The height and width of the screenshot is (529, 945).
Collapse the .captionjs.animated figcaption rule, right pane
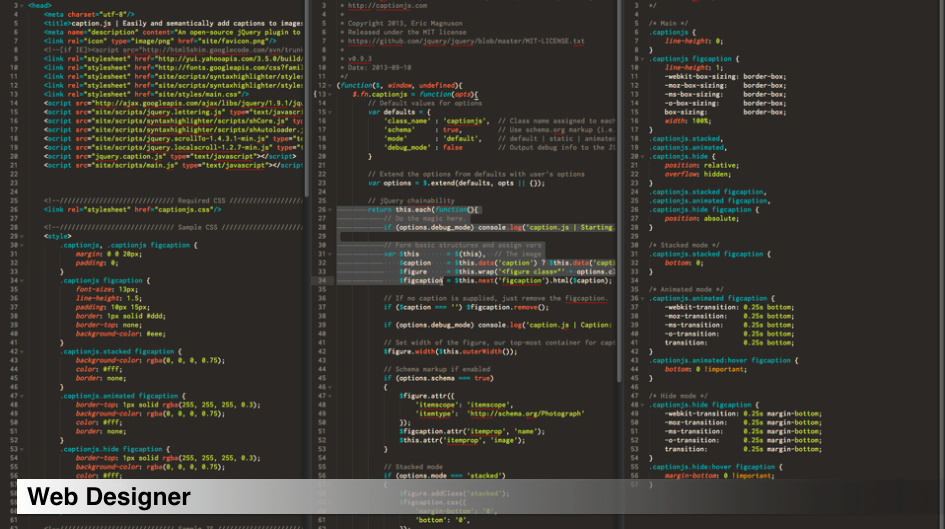(x=642, y=298)
